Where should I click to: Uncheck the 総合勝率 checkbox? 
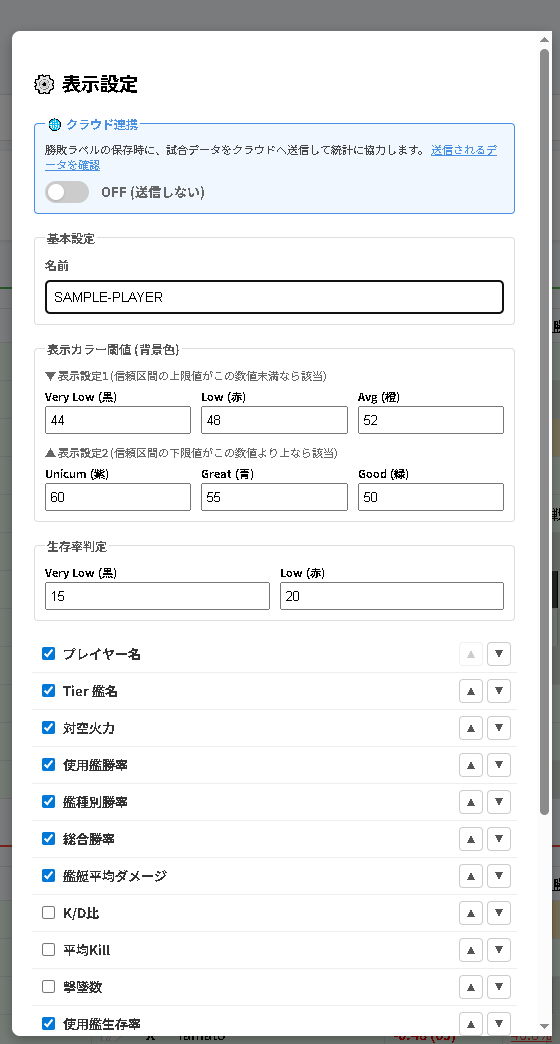(x=48, y=838)
